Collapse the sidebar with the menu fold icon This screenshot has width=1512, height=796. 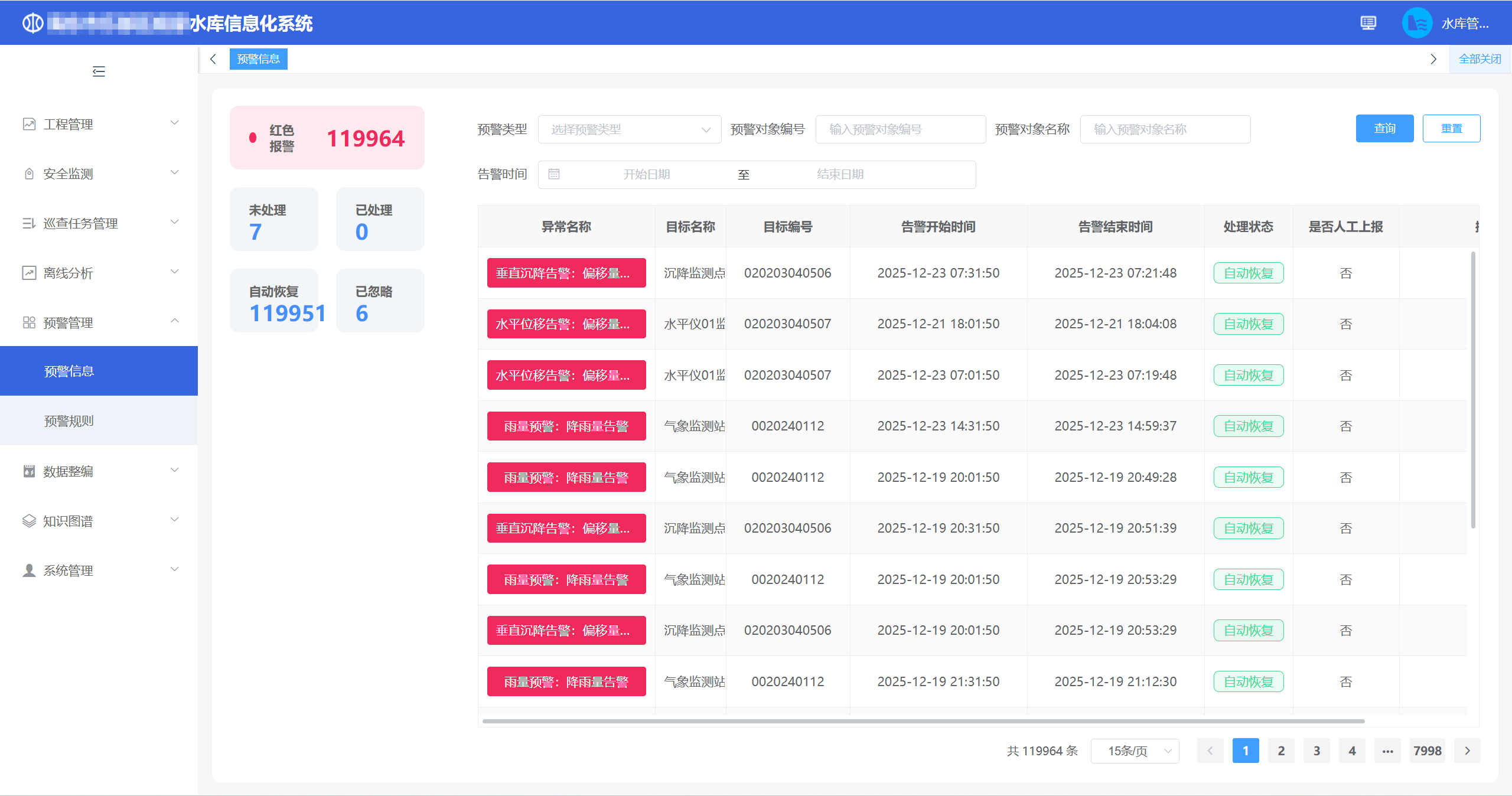click(99, 71)
